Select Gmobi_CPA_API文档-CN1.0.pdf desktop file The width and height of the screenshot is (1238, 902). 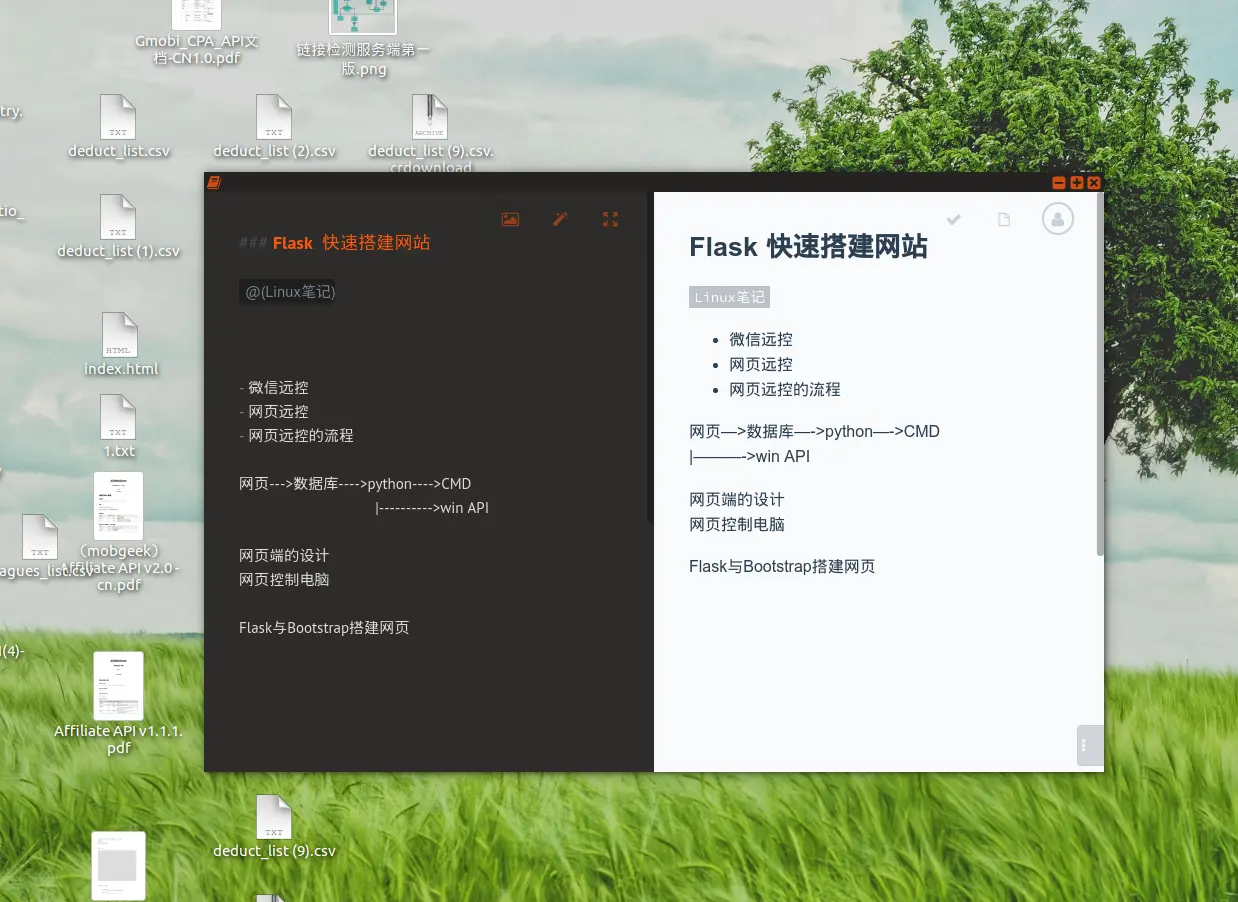(x=197, y=33)
